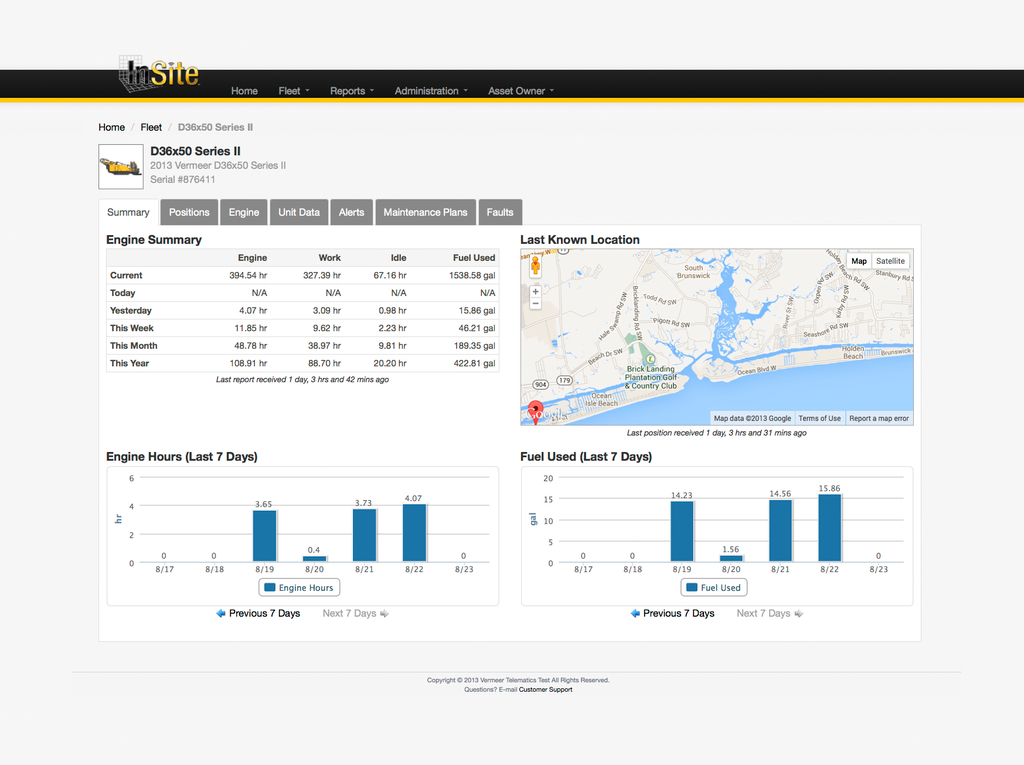The height and width of the screenshot is (765, 1024).
Task: Click the Fuel Used column header
Action: (x=473, y=258)
